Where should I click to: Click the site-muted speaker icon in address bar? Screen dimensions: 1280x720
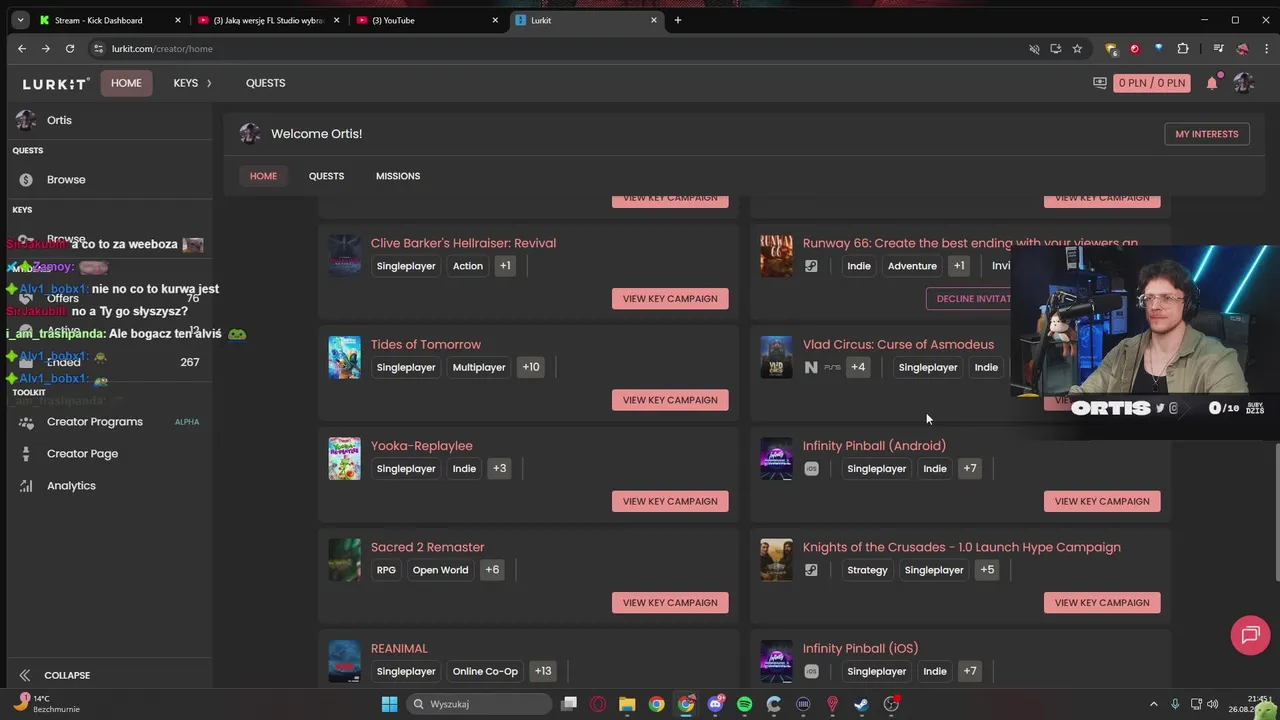(x=1034, y=48)
